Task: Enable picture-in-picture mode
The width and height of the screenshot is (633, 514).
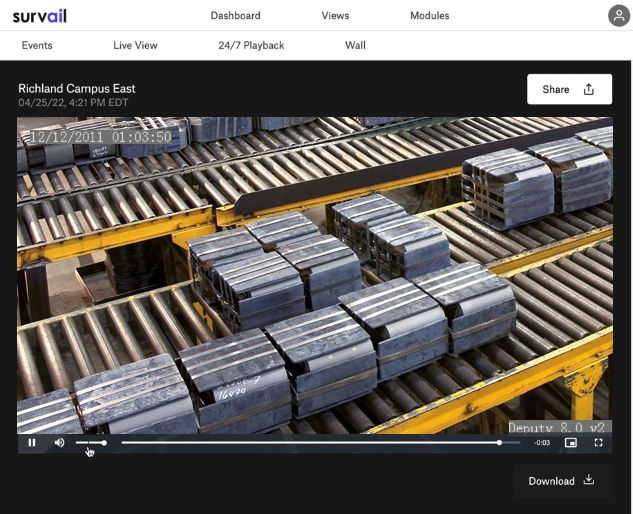Action: click(x=571, y=442)
